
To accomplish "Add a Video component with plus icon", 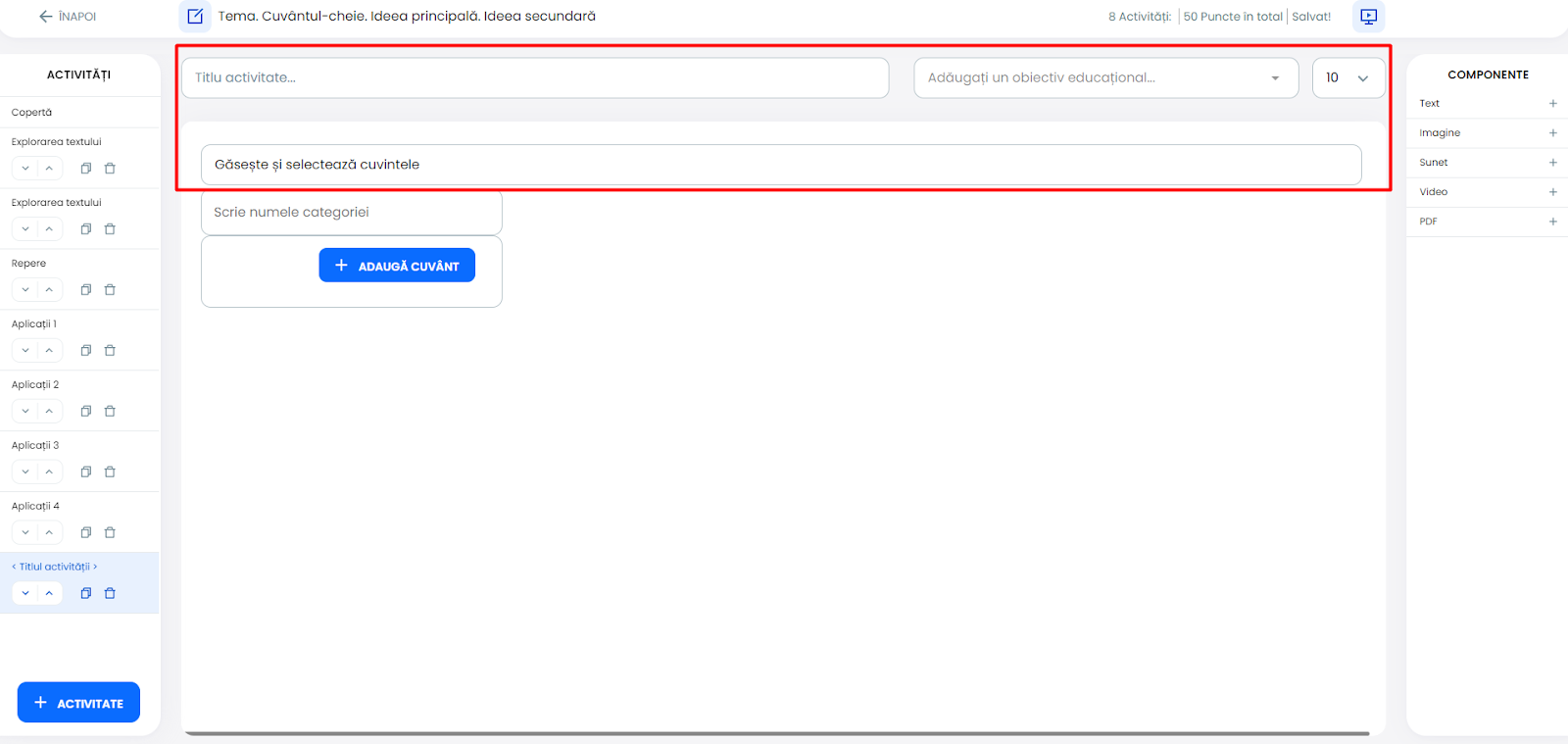I will (1552, 192).
